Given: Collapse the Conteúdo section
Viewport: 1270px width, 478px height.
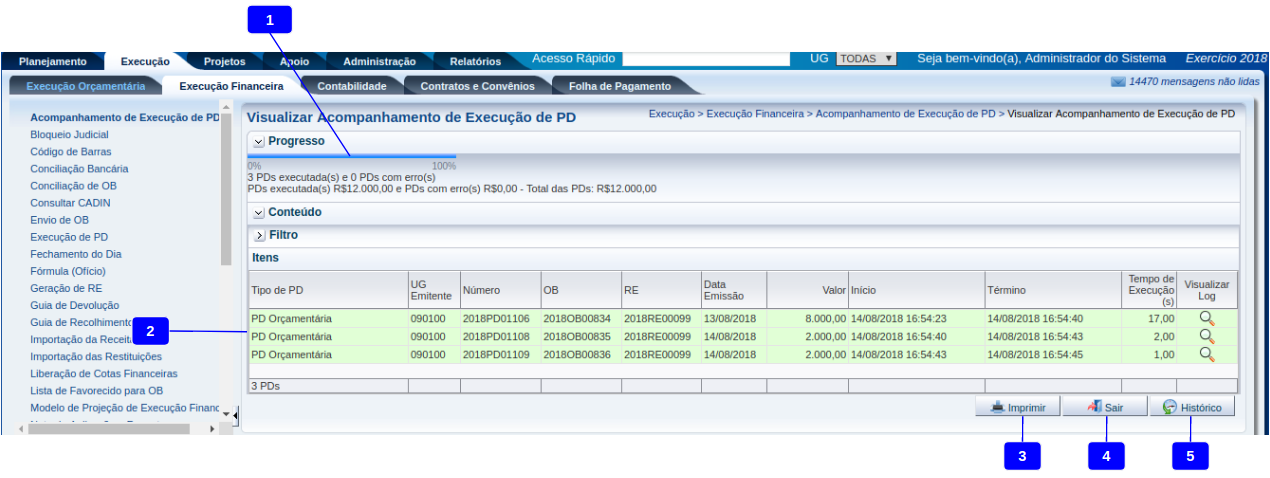Looking at the screenshot, I should point(259,213).
